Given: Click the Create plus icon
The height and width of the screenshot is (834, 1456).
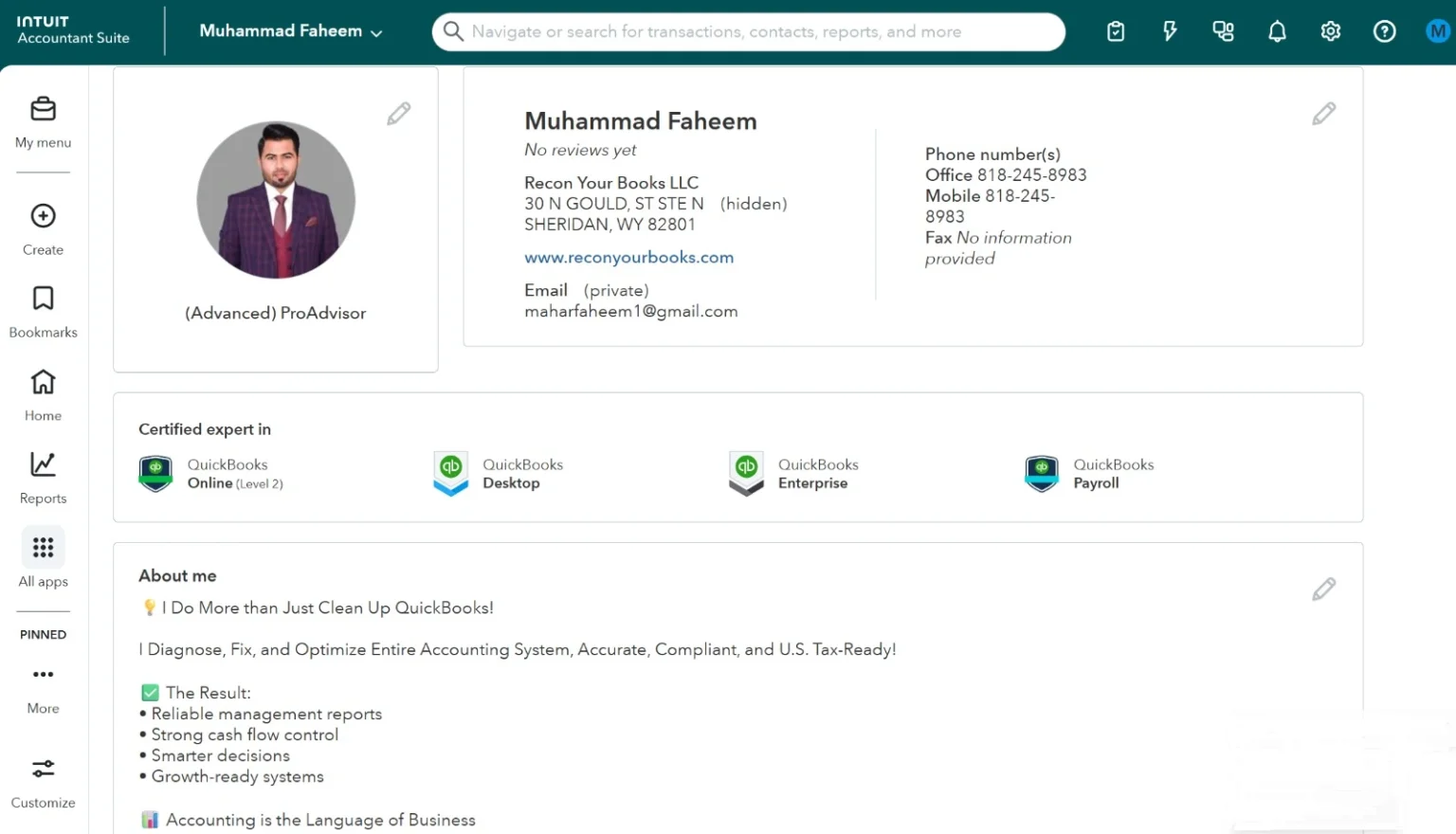Looking at the screenshot, I should (x=43, y=216).
